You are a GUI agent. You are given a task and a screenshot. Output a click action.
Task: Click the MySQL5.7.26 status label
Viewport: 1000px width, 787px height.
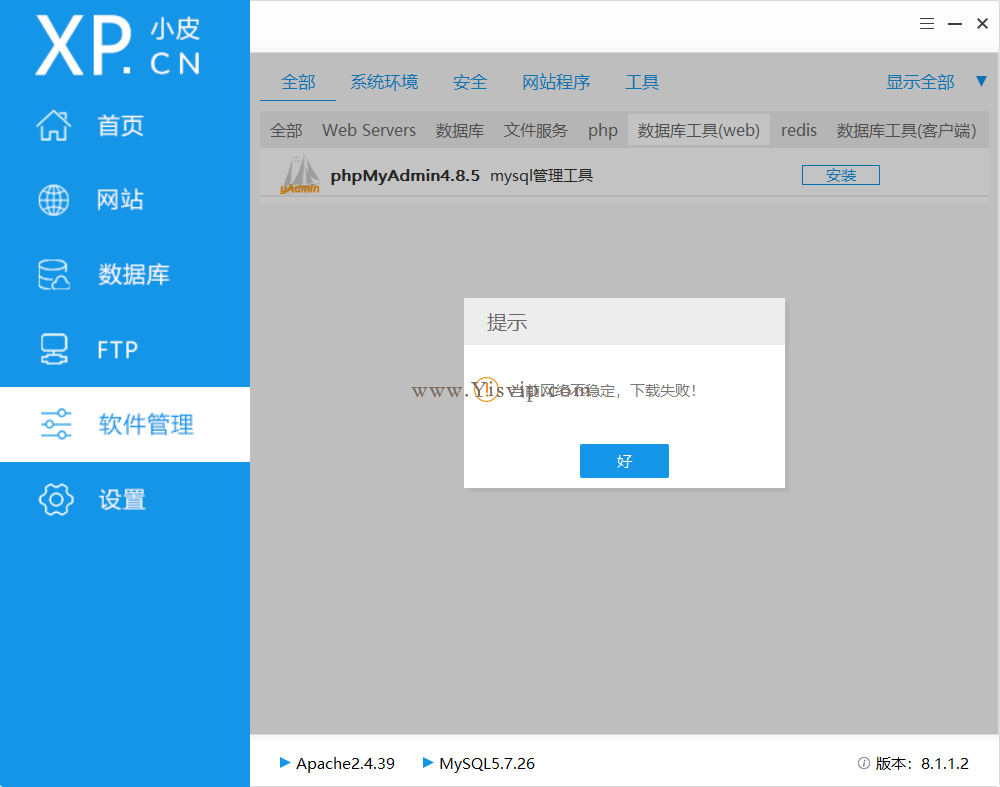[x=487, y=763]
